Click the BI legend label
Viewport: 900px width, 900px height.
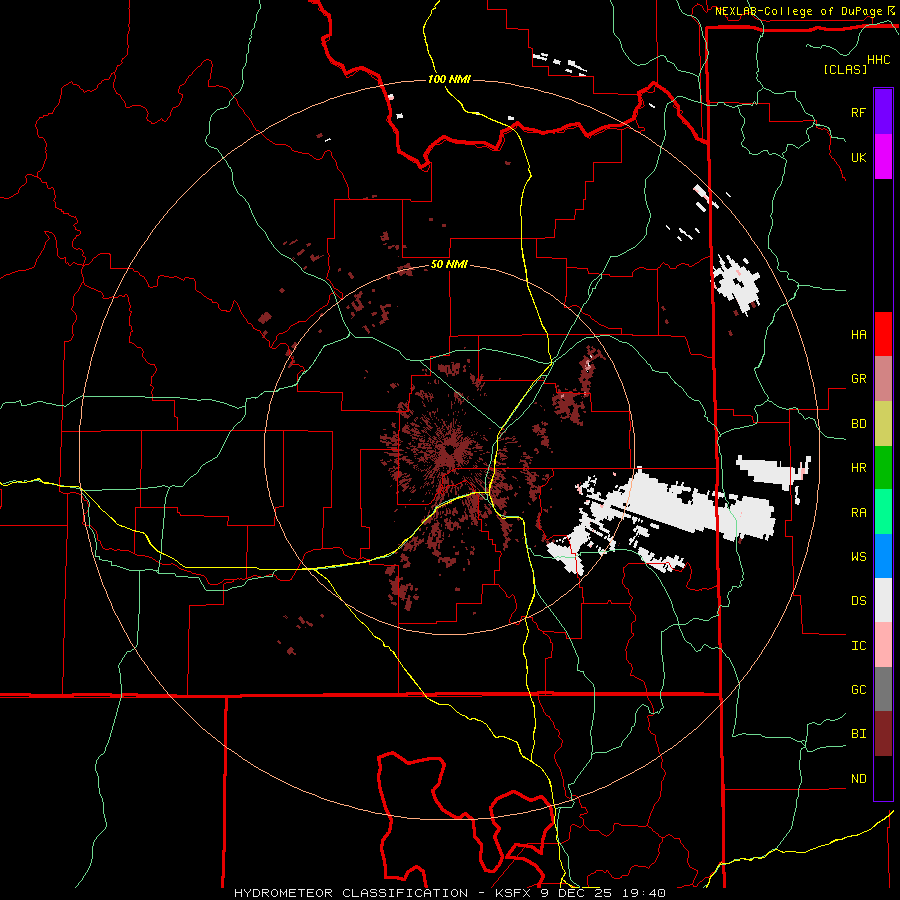[858, 734]
